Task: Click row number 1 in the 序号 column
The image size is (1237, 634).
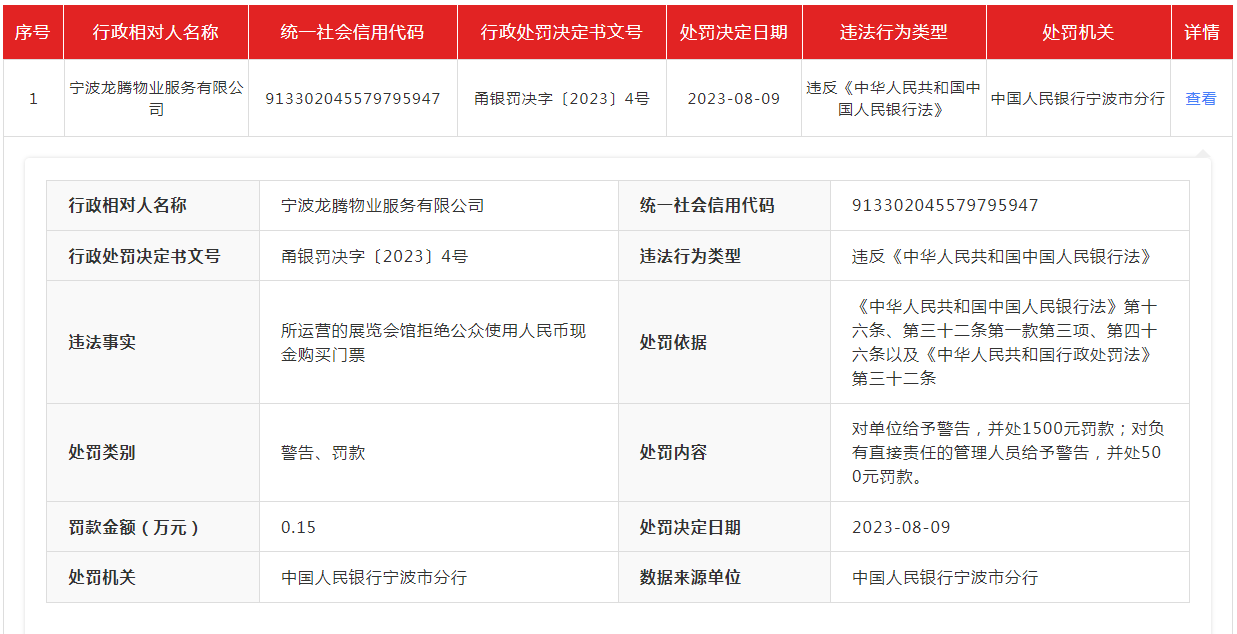Action: tap(33, 99)
